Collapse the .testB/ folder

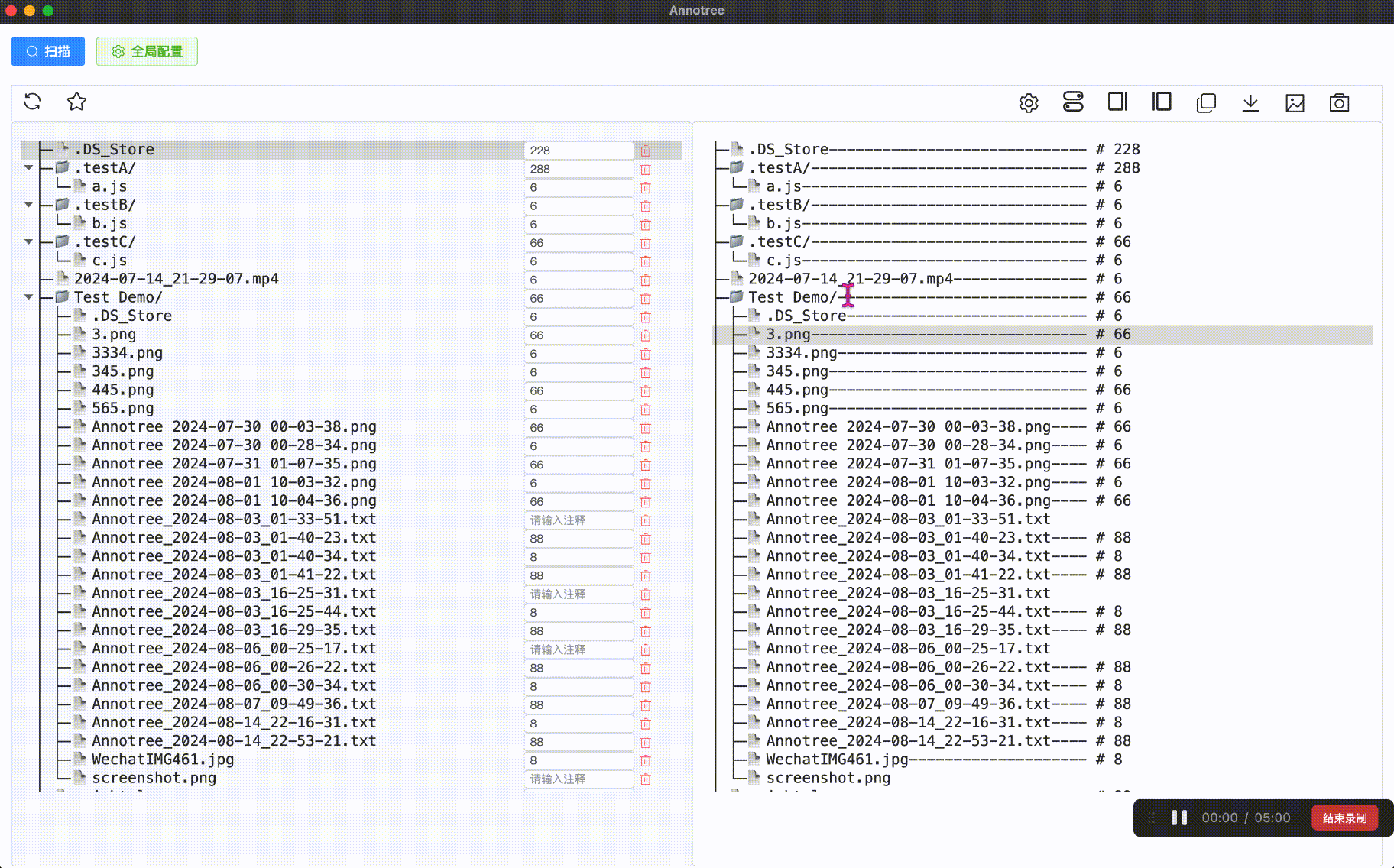click(29, 205)
